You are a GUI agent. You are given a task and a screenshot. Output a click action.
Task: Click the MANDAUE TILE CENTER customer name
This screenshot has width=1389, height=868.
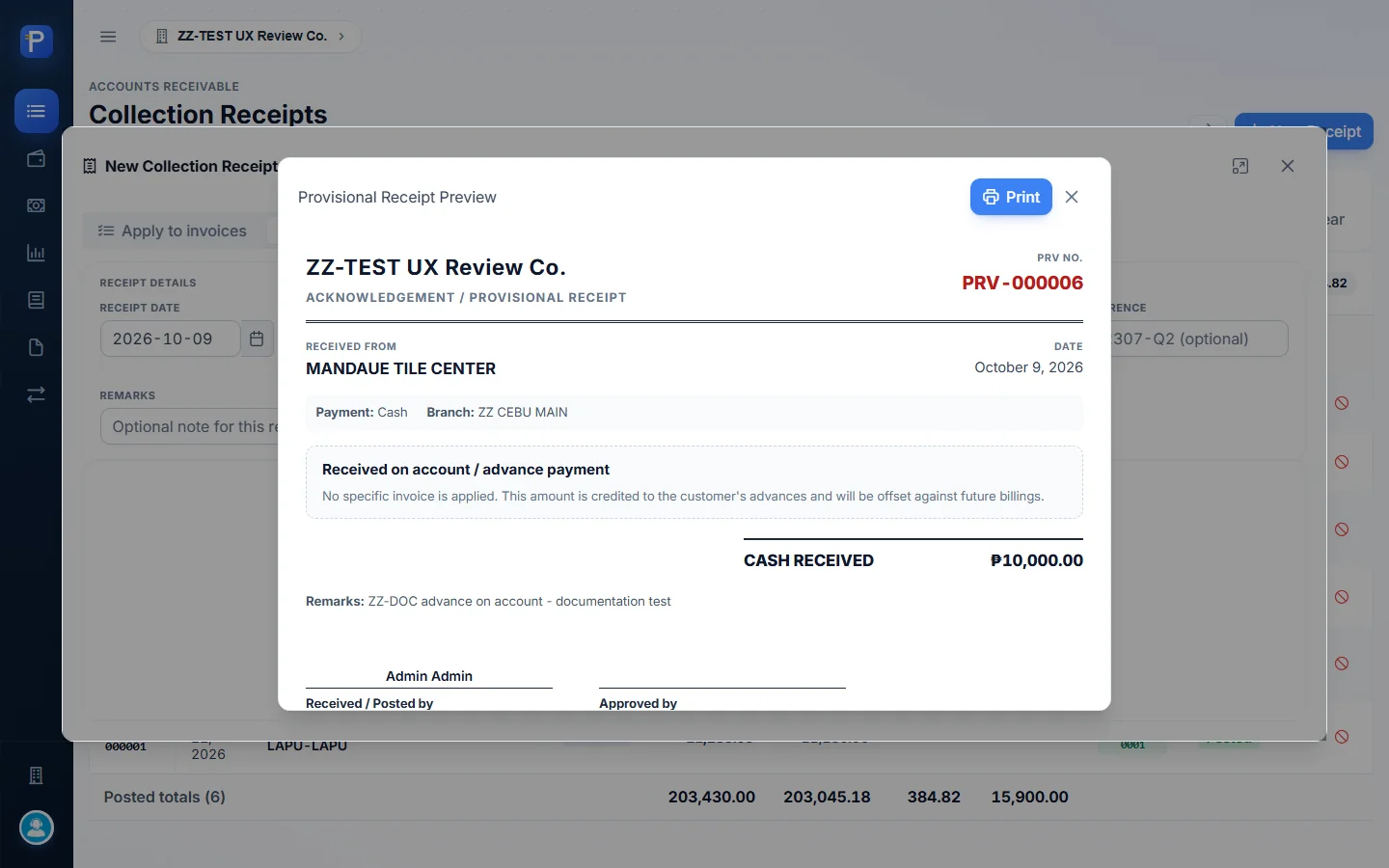coord(400,368)
